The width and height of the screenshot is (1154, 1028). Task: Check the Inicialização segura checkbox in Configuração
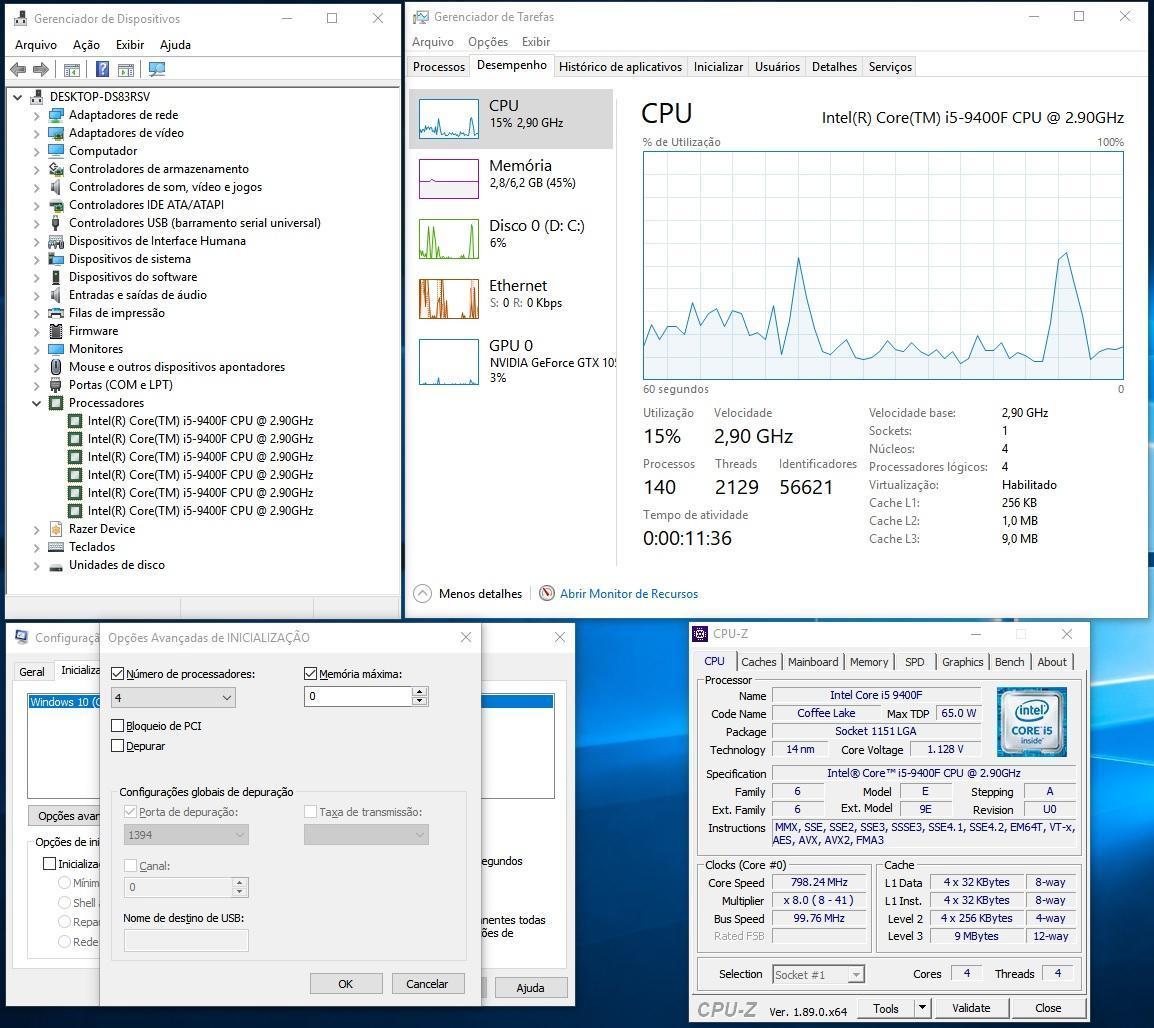coord(49,864)
